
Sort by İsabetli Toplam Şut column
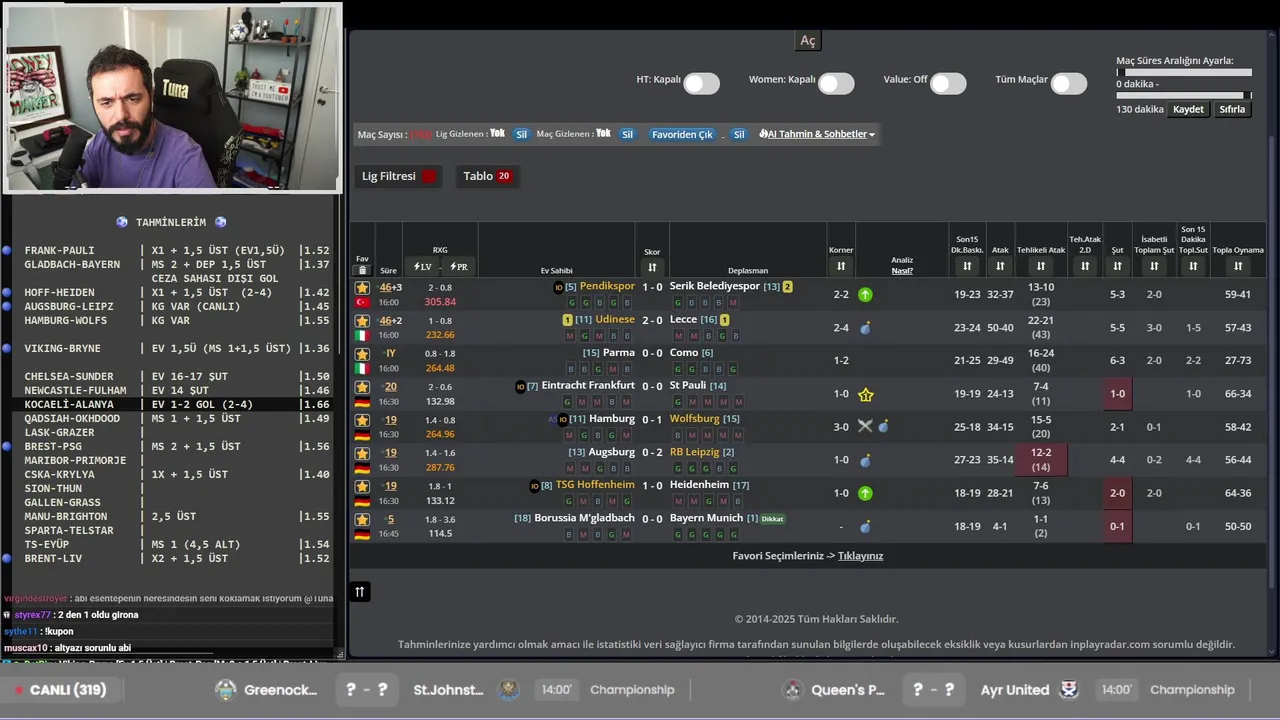point(1154,266)
